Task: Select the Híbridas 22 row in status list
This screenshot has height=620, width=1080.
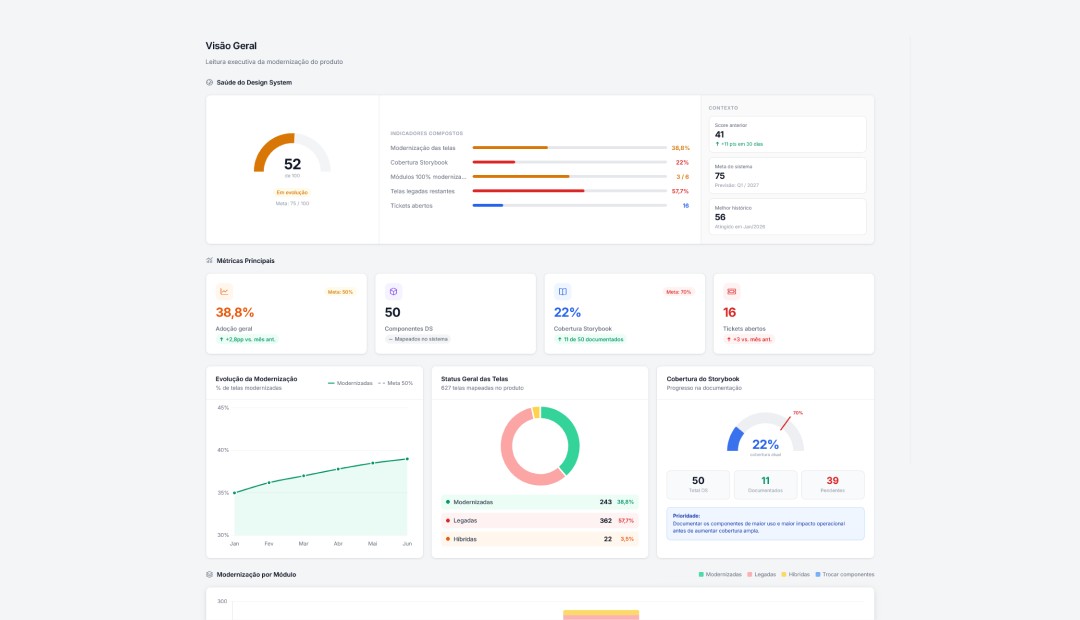Action: [x=539, y=539]
